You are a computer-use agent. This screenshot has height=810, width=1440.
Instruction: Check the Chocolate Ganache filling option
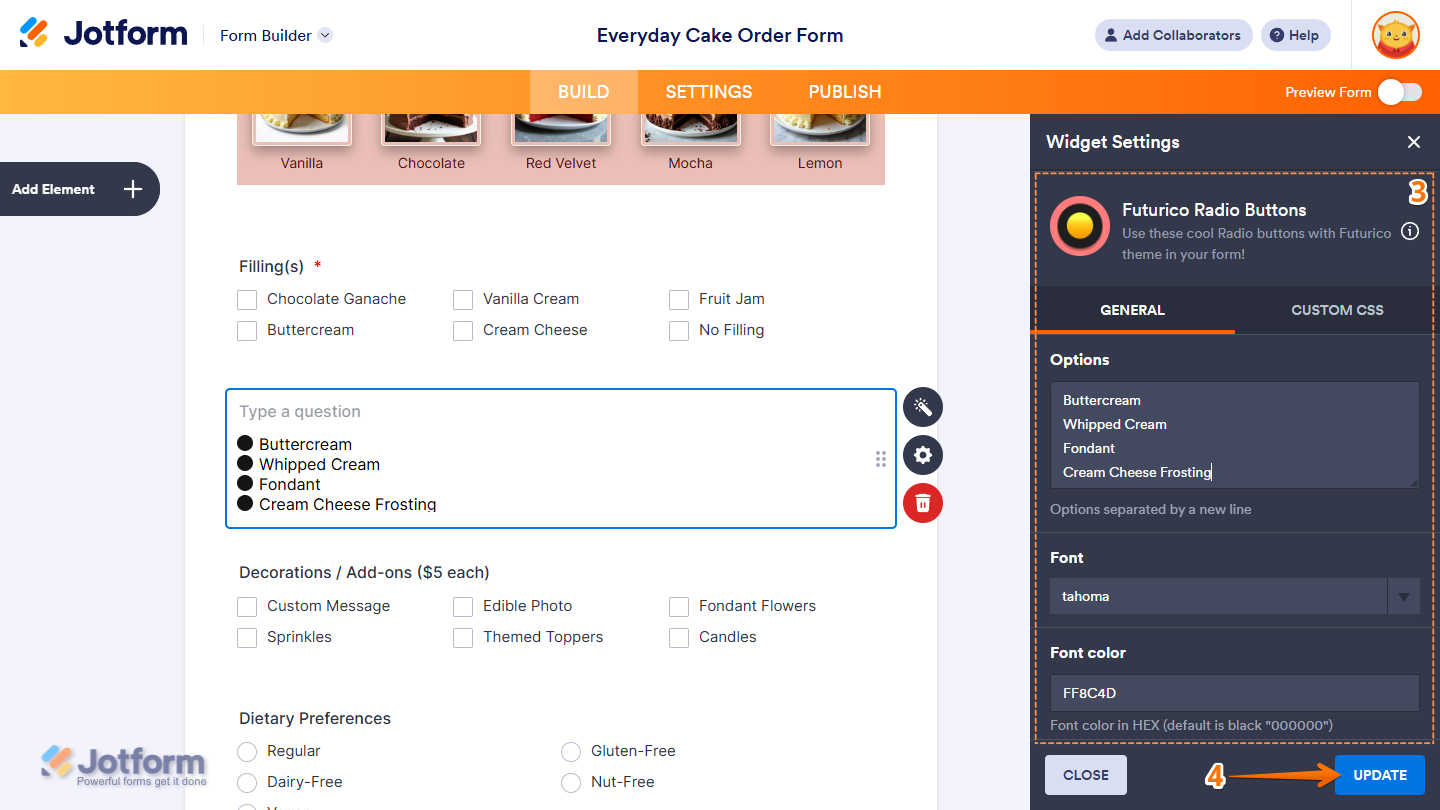247,299
